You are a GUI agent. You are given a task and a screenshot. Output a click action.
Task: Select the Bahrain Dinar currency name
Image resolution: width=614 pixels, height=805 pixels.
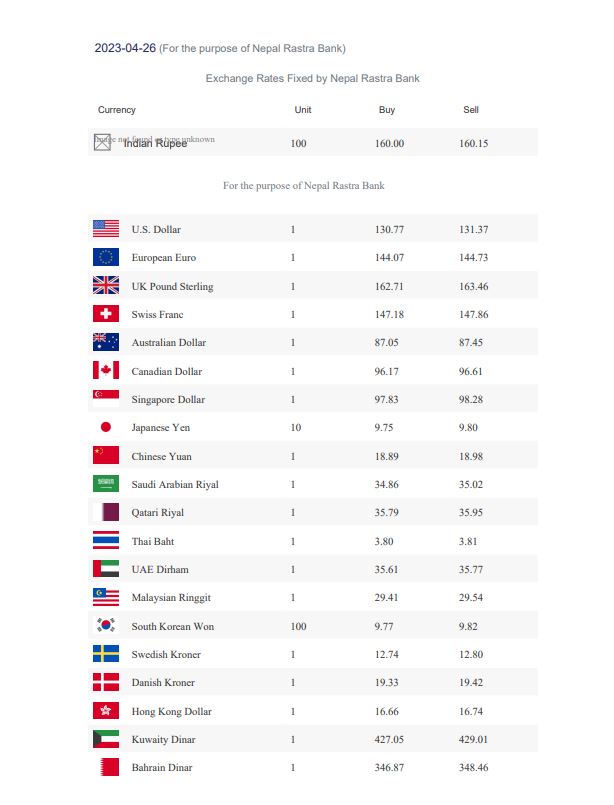[162, 767]
